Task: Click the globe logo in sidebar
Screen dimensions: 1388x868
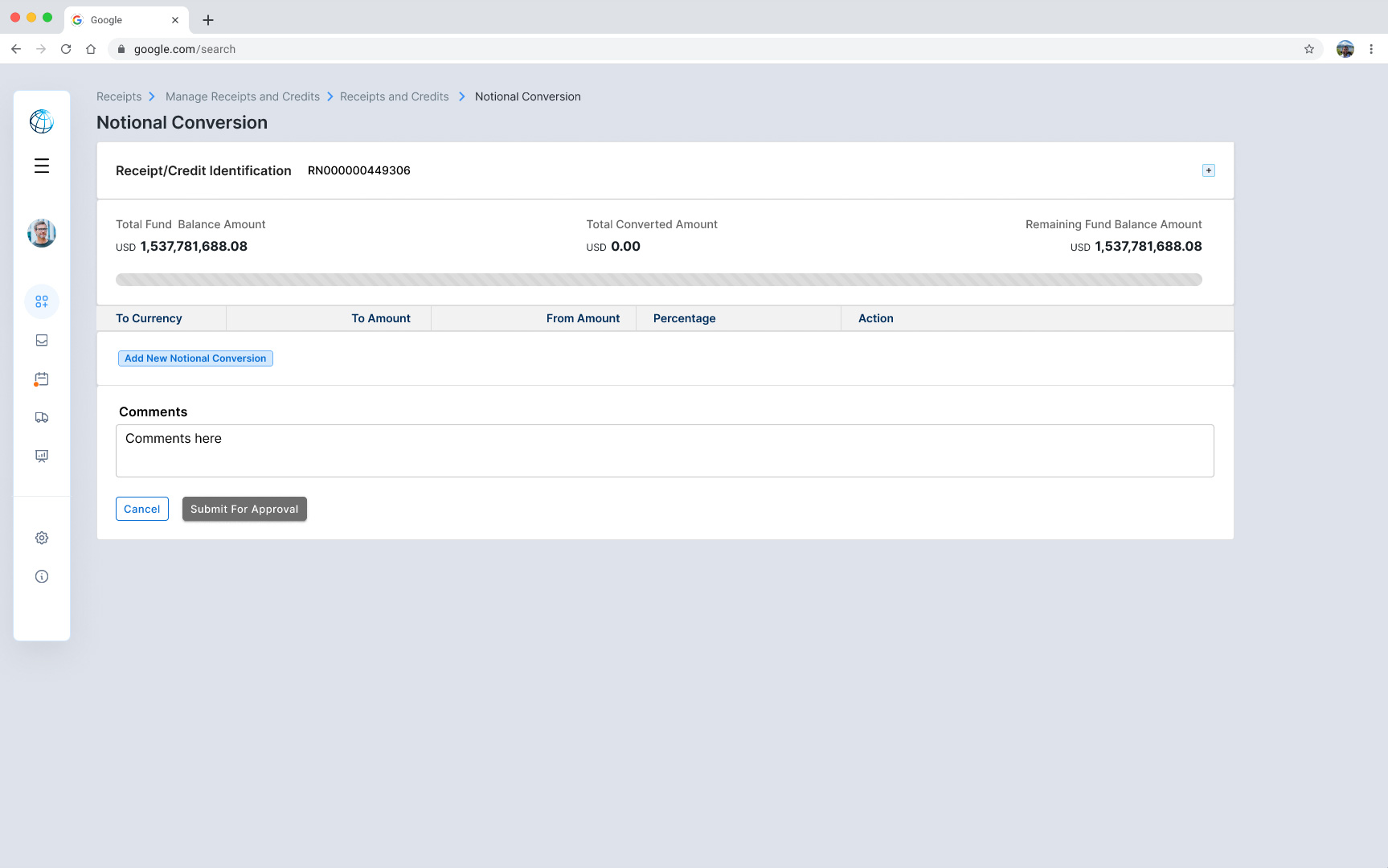Action: click(x=42, y=121)
